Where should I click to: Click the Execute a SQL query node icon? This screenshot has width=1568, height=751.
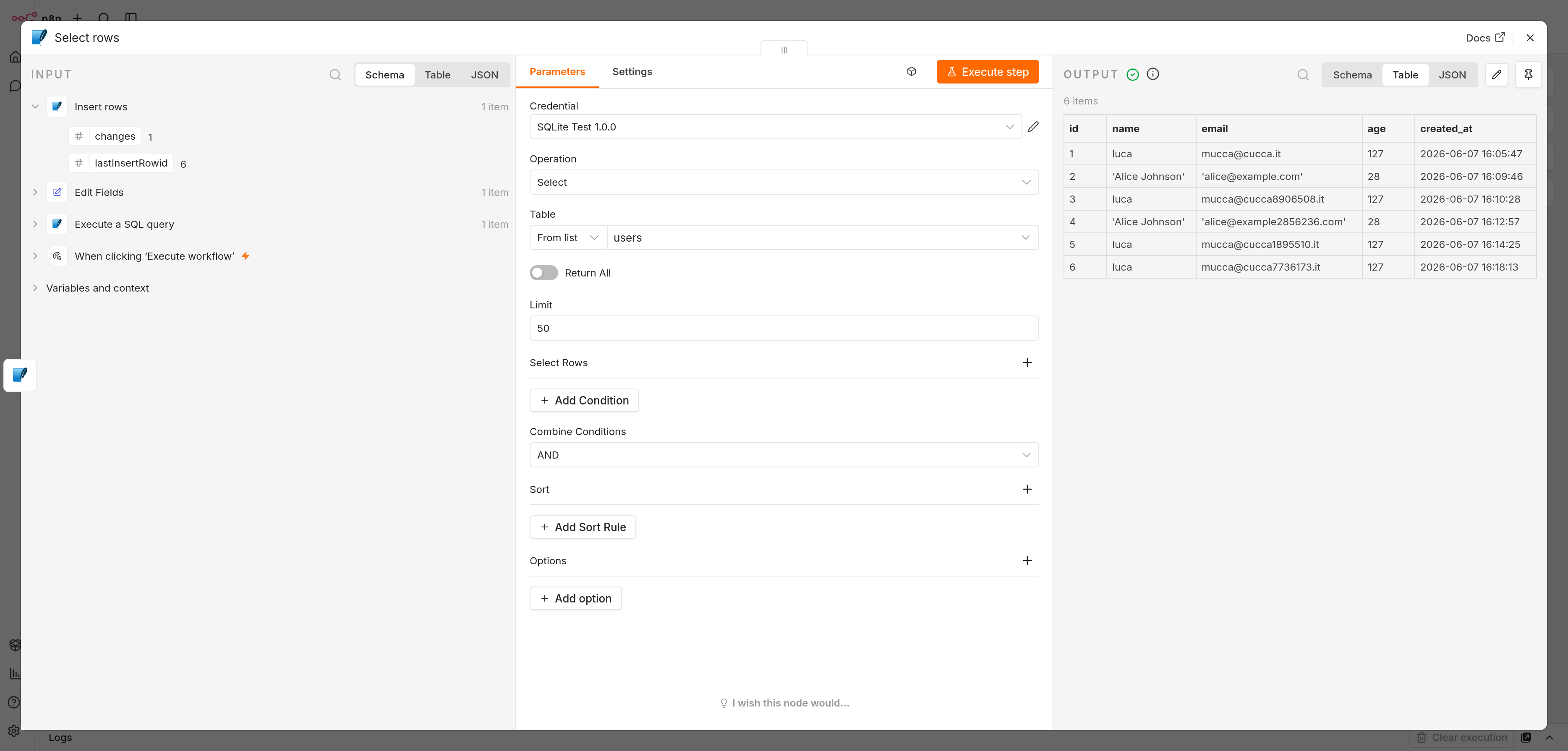click(57, 224)
